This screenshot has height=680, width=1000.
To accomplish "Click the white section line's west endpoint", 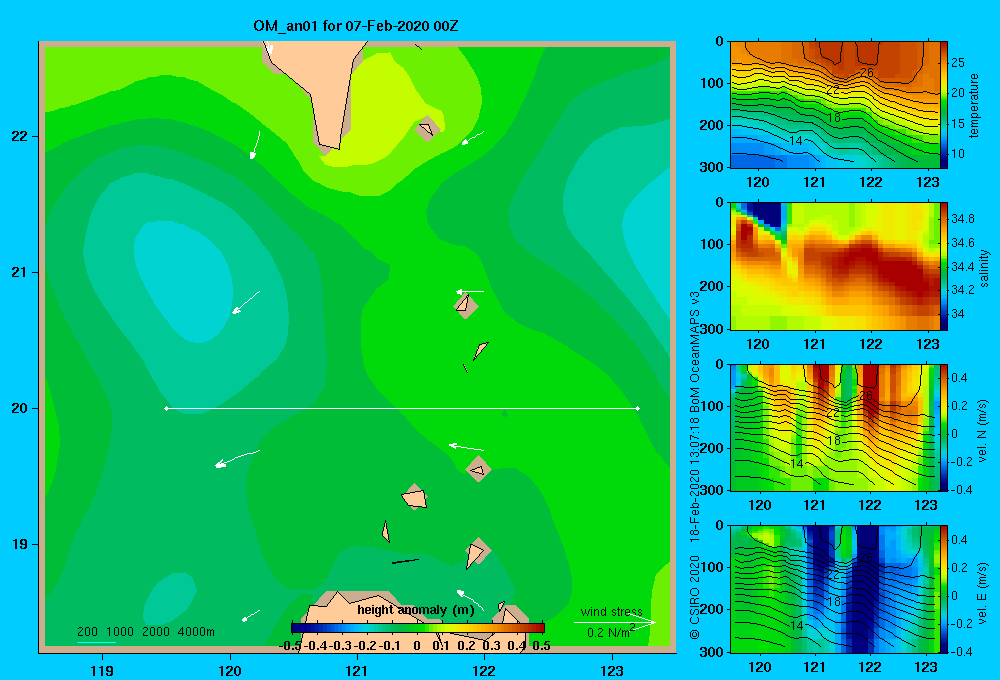I will (x=166, y=408).
